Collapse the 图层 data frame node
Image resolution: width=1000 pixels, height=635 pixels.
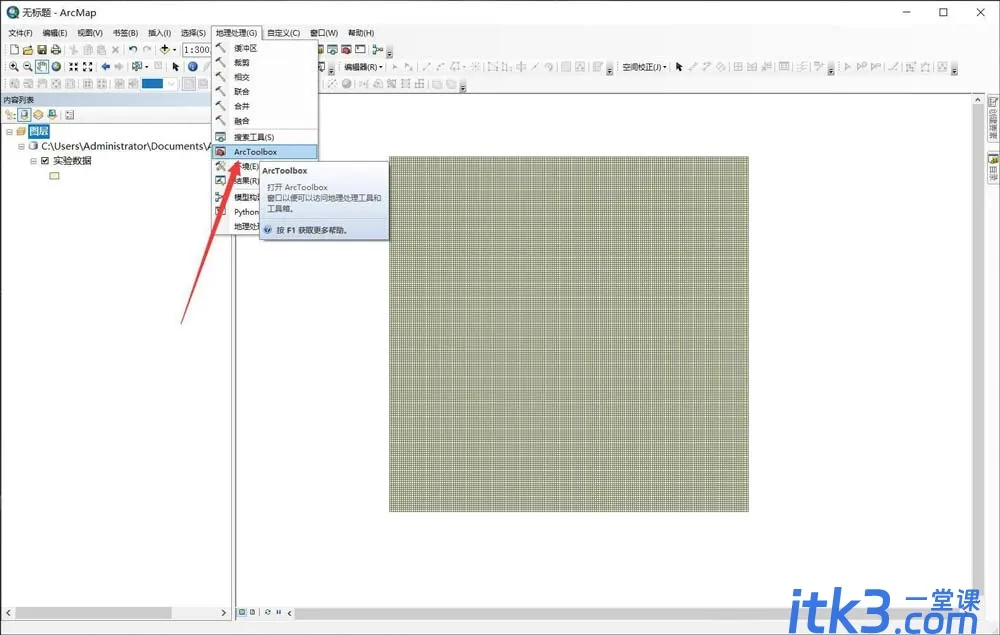pos(10,131)
